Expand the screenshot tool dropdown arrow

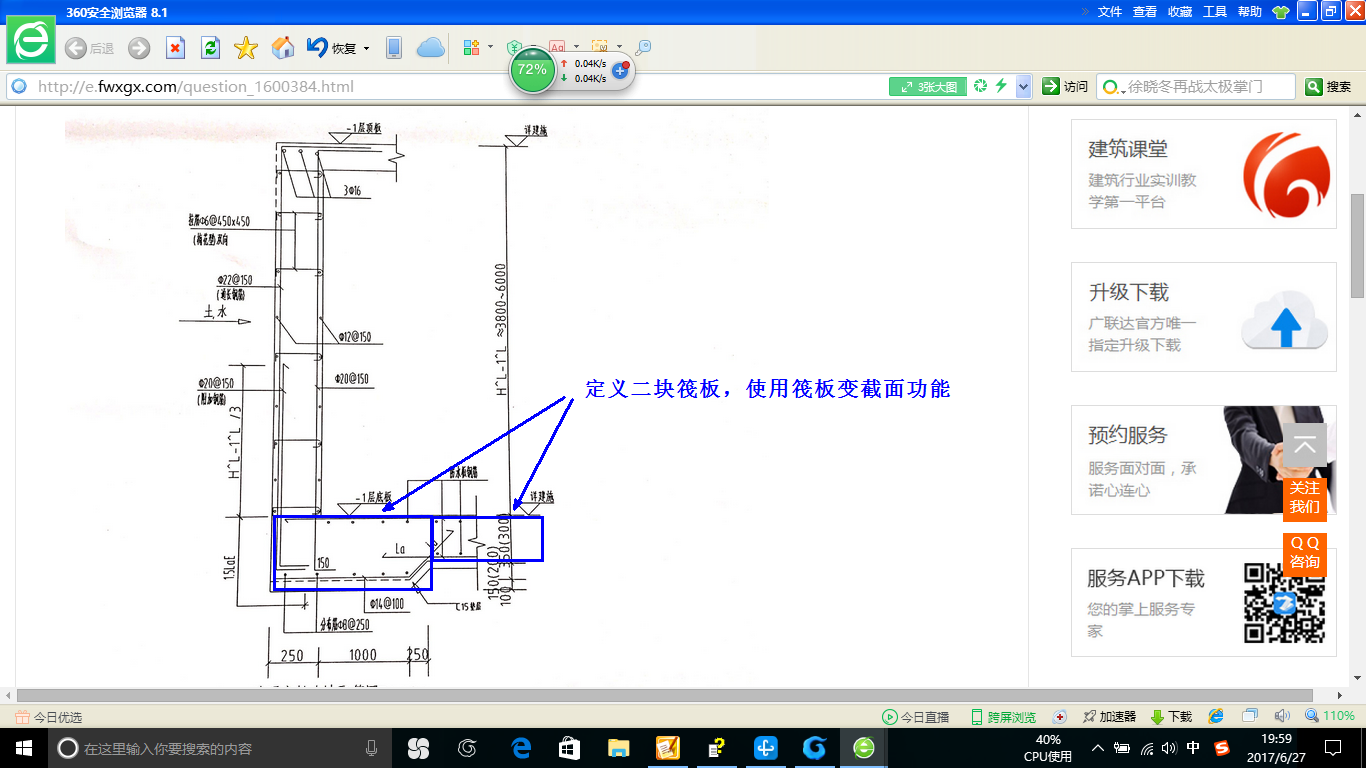[619, 47]
